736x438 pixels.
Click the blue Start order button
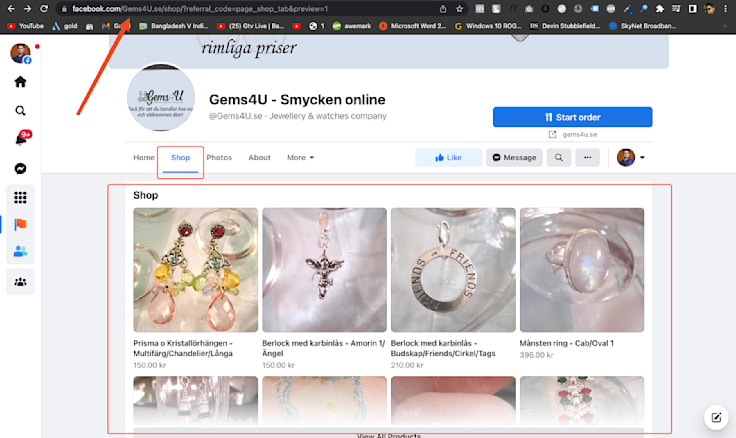[572, 117]
